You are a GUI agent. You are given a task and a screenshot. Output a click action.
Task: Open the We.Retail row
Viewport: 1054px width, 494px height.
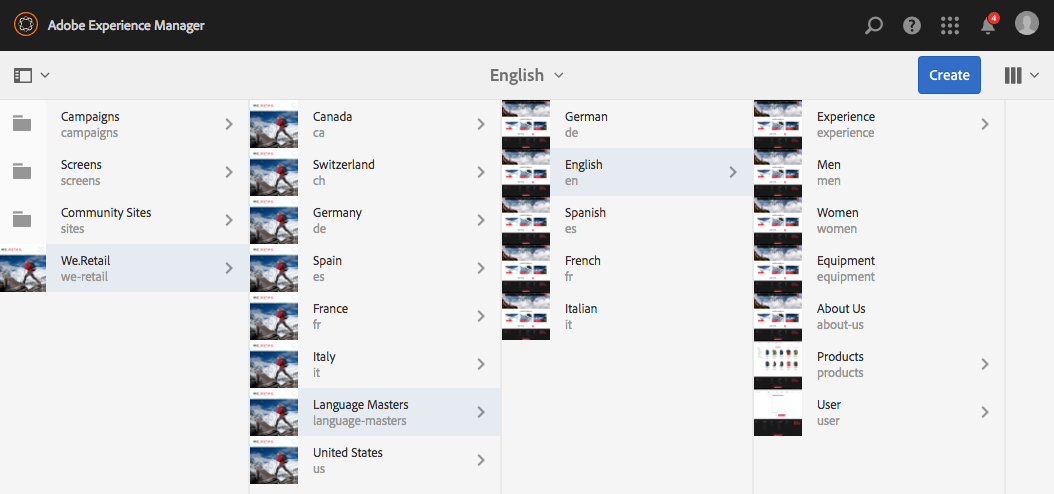coord(124,268)
